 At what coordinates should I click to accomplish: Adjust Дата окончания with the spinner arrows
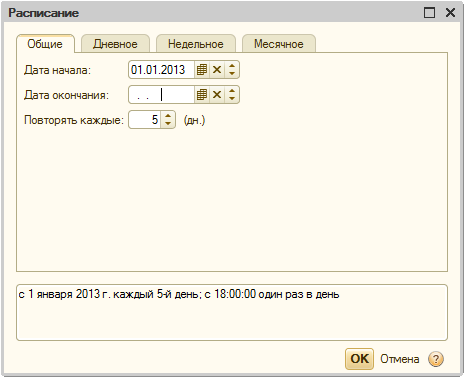tap(232, 95)
